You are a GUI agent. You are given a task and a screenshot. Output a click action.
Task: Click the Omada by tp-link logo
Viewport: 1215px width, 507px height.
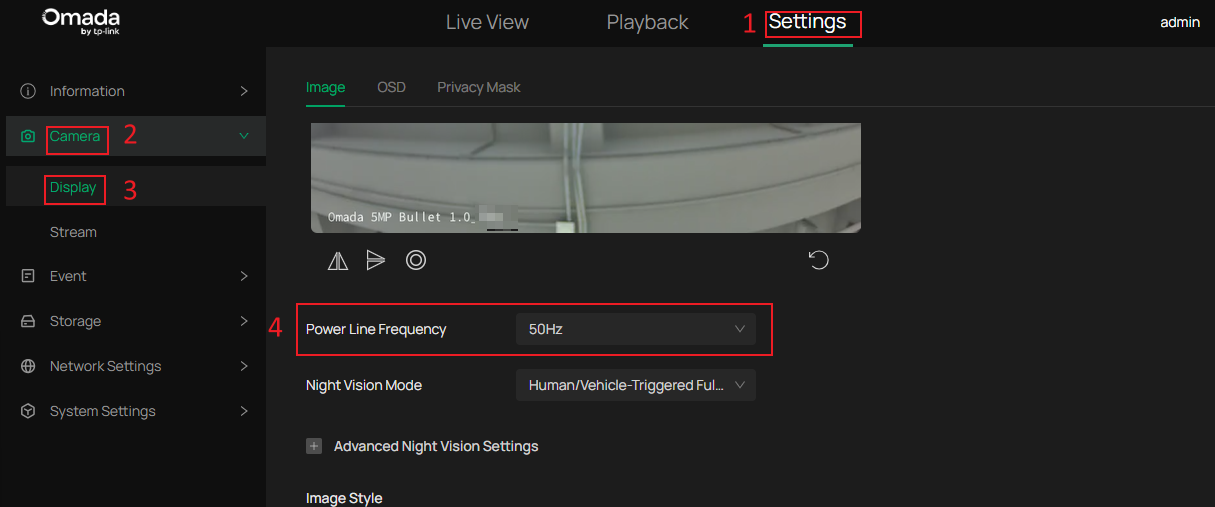tap(82, 22)
